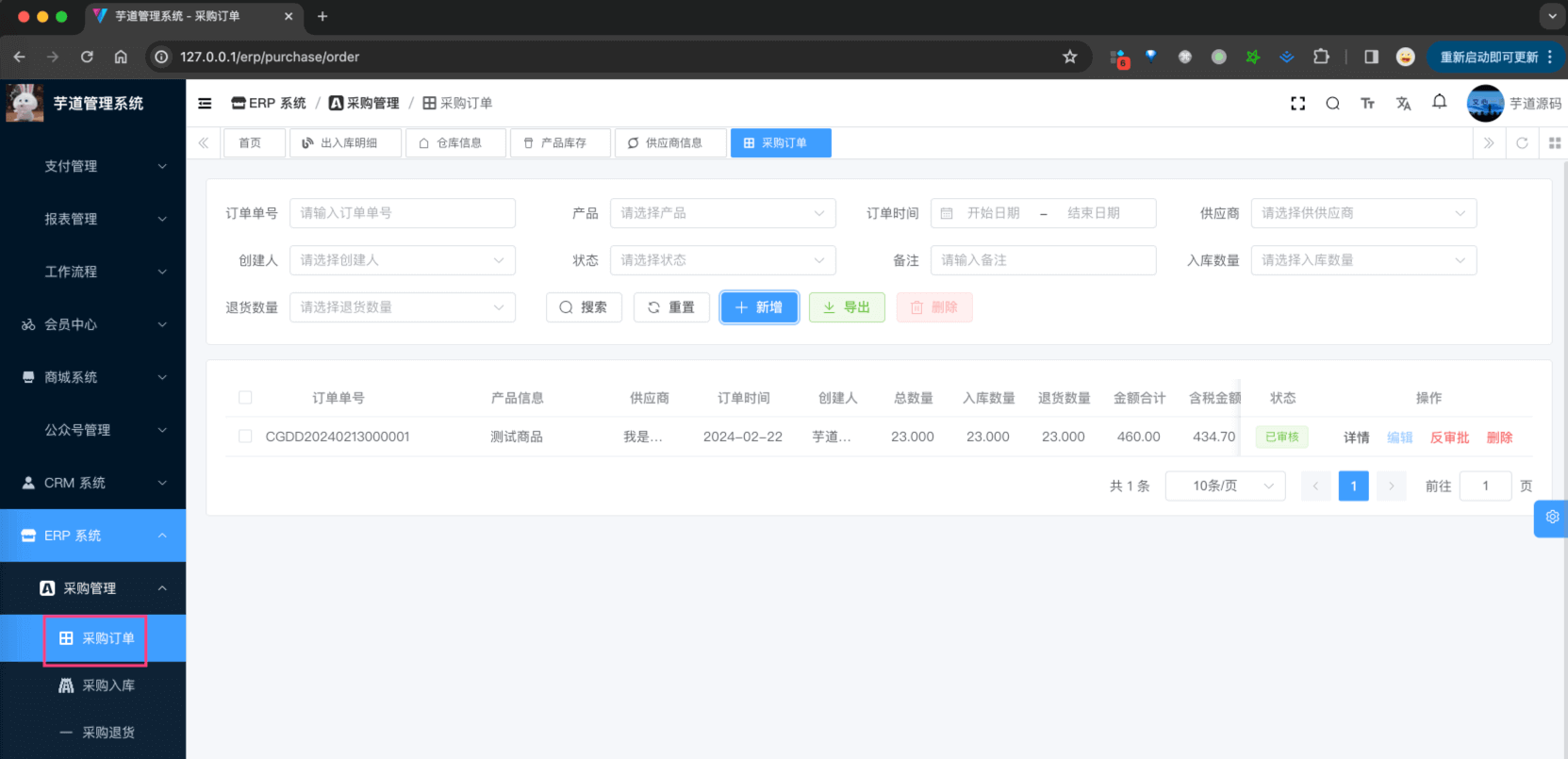
Task: Expand the CRM 系统 sidebar menu
Action: (x=92, y=483)
